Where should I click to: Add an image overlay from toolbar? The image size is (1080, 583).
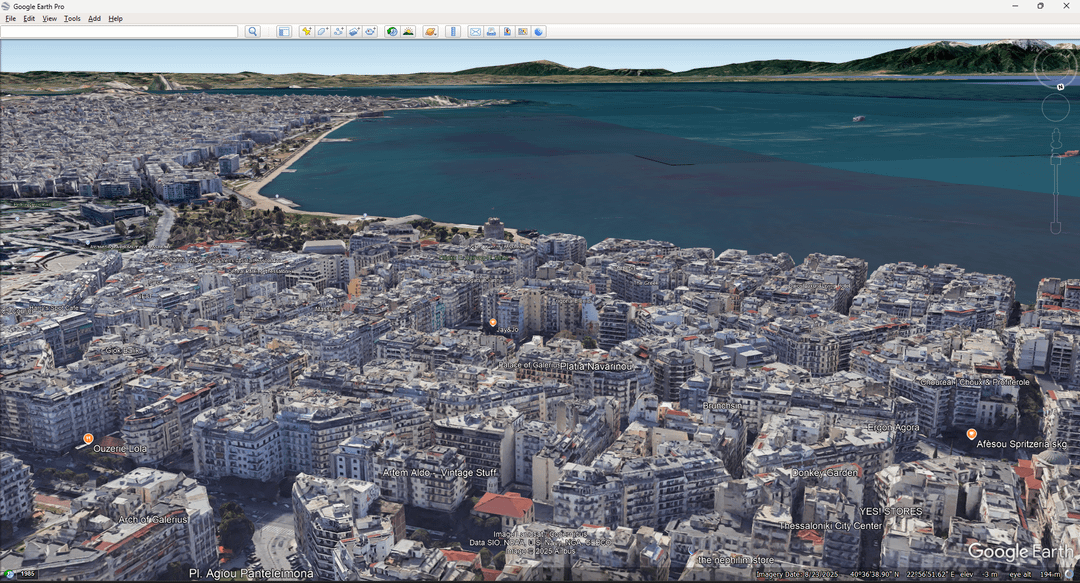354,32
